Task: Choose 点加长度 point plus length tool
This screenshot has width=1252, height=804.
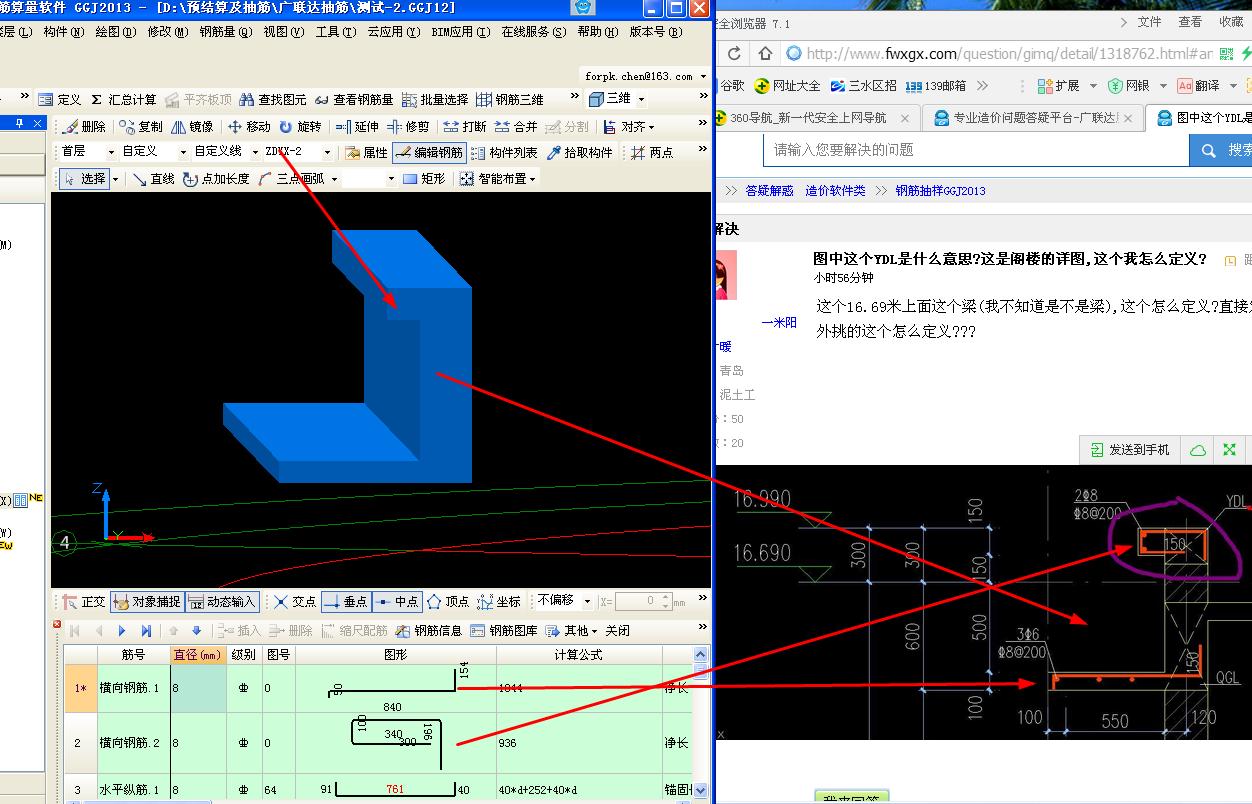Action: click(216, 179)
